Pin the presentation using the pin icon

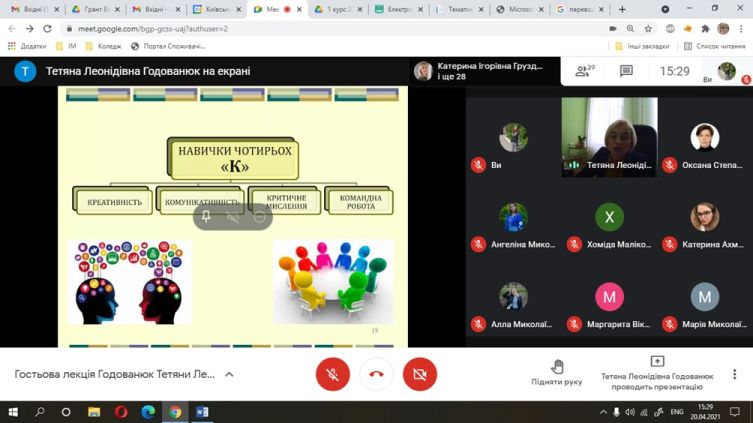click(x=206, y=216)
